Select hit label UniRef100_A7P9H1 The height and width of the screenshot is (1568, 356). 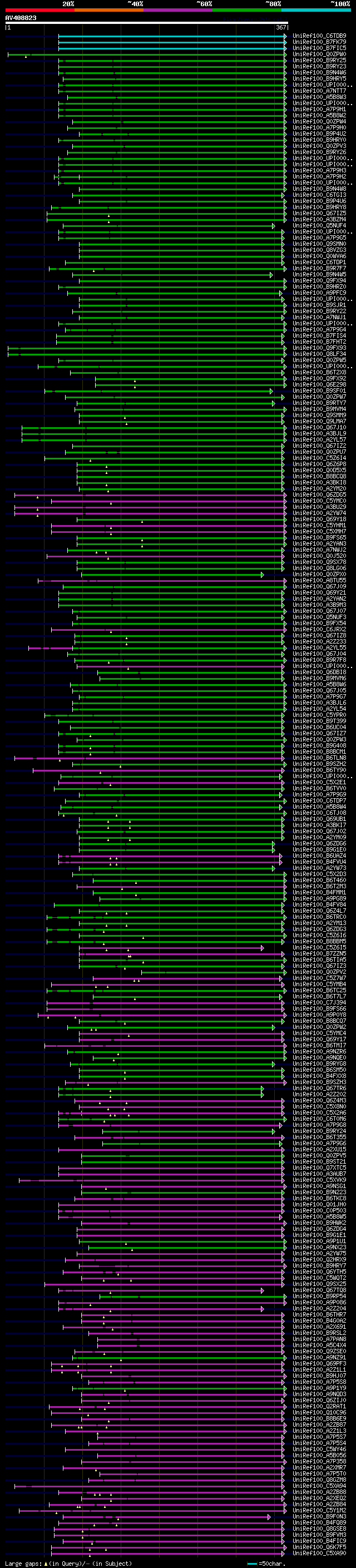[x=319, y=110]
